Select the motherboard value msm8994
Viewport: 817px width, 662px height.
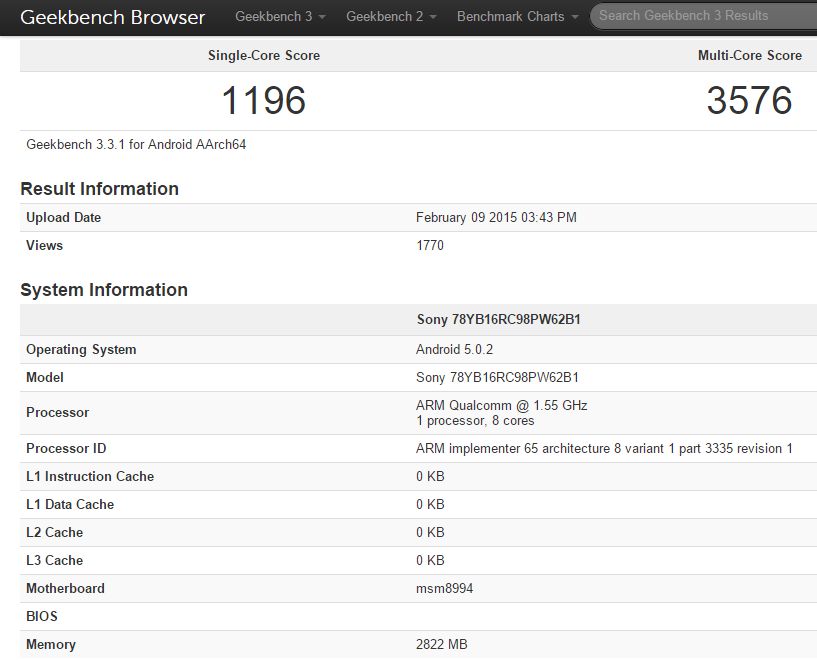point(444,589)
